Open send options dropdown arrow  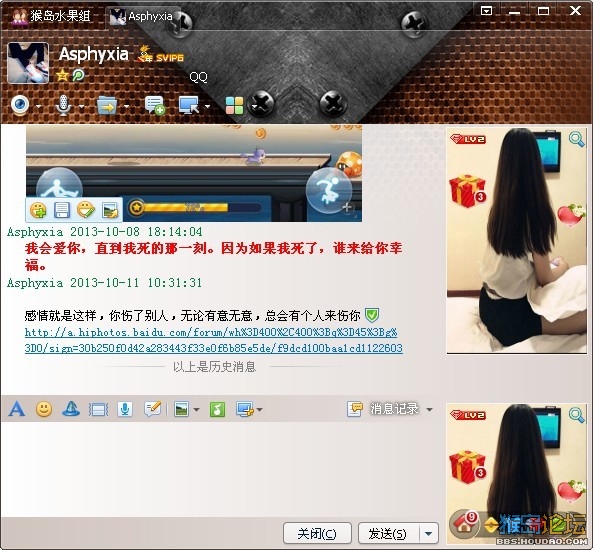pyautogui.click(x=428, y=533)
